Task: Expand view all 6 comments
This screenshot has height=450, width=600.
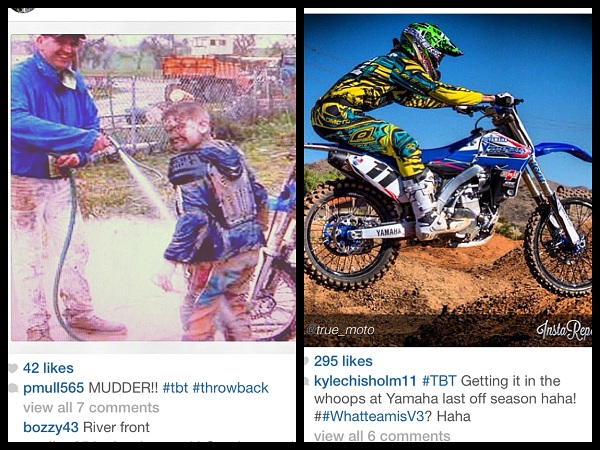Action: 382,436
